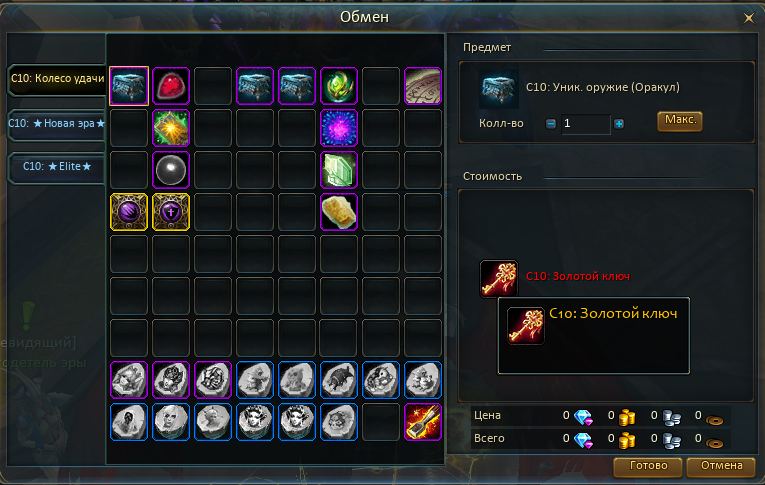Open the С10: Колесо удачи tab
This screenshot has height=485, width=765.
coord(57,79)
